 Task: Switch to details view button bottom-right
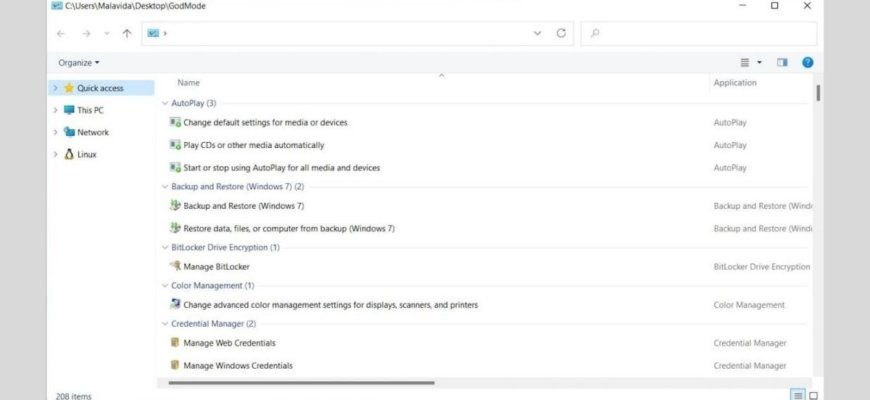[x=797, y=396]
